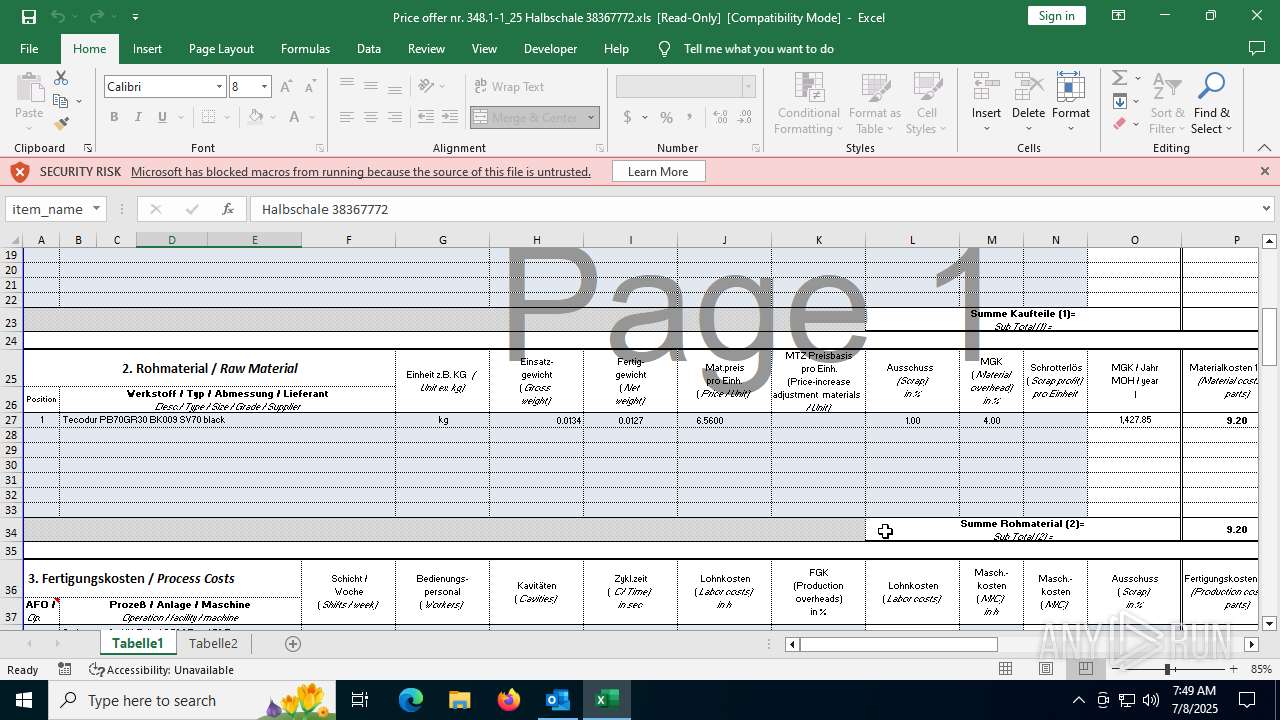Open the font size dropdown
The height and width of the screenshot is (720, 1280).
[264, 87]
